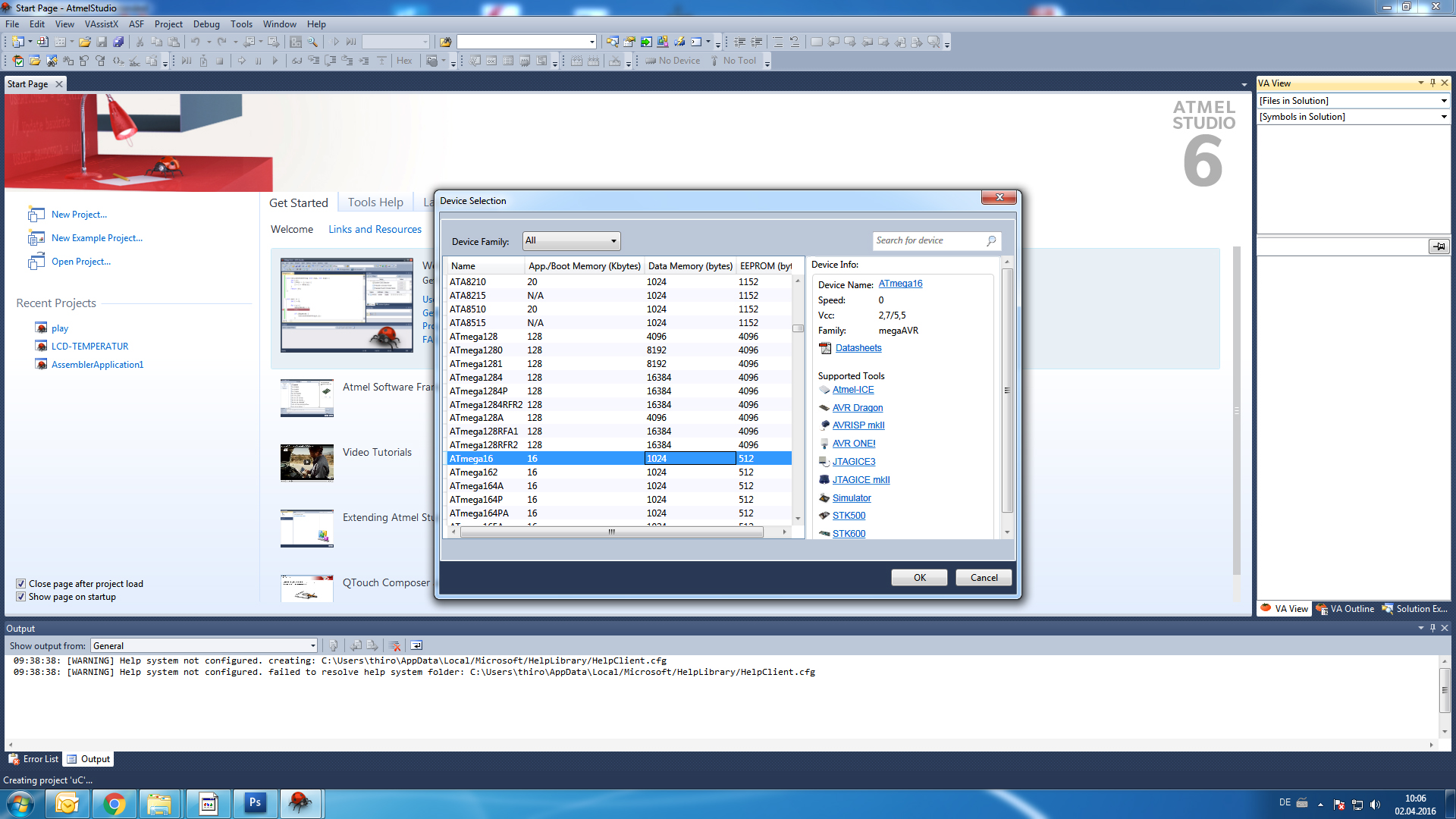Open Chrome from the taskbar
Screen dimensions: 1456x819
coord(114,804)
